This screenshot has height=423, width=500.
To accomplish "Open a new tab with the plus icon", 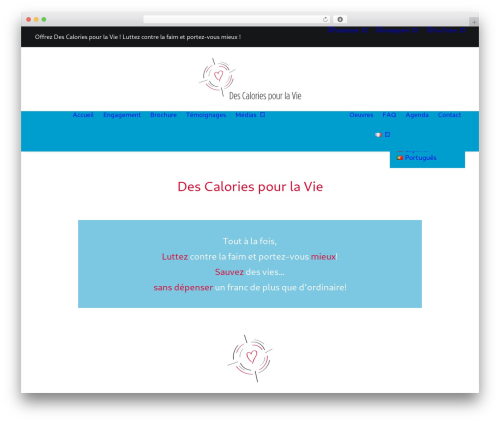I will pos(474,22).
